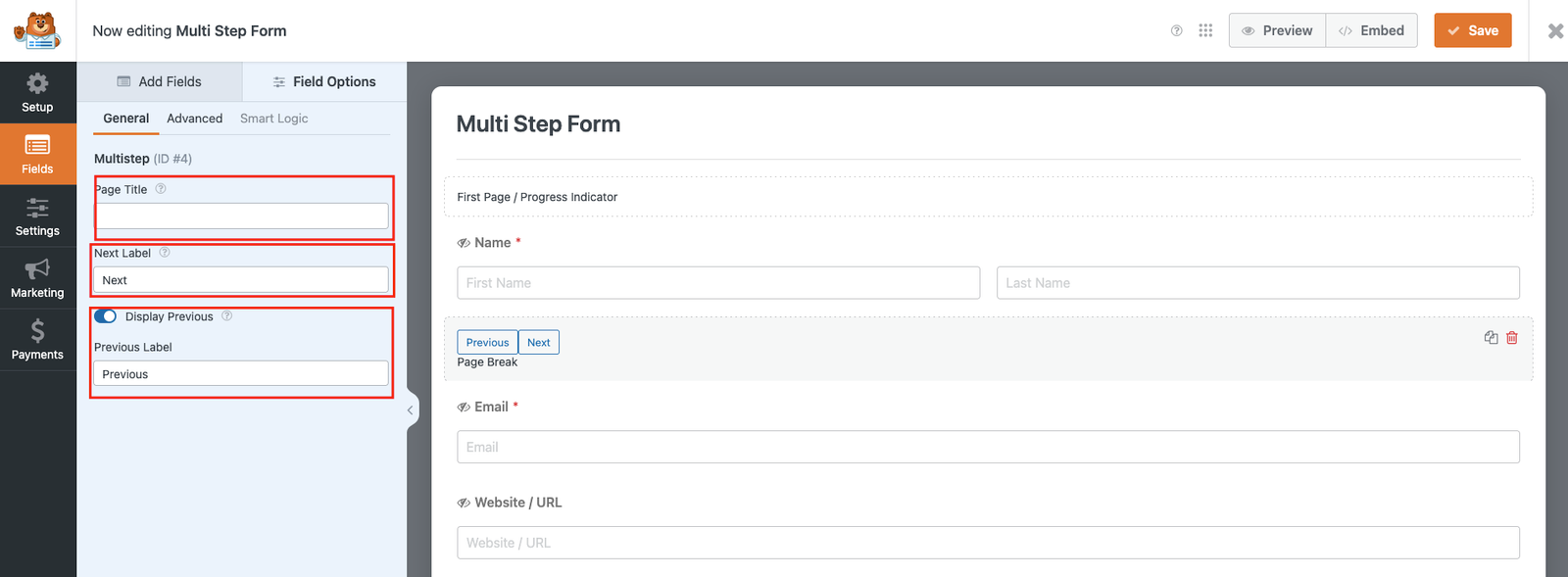Click the red trash icon on Page Break
Viewport: 1568px width, 577px height.
click(1512, 338)
